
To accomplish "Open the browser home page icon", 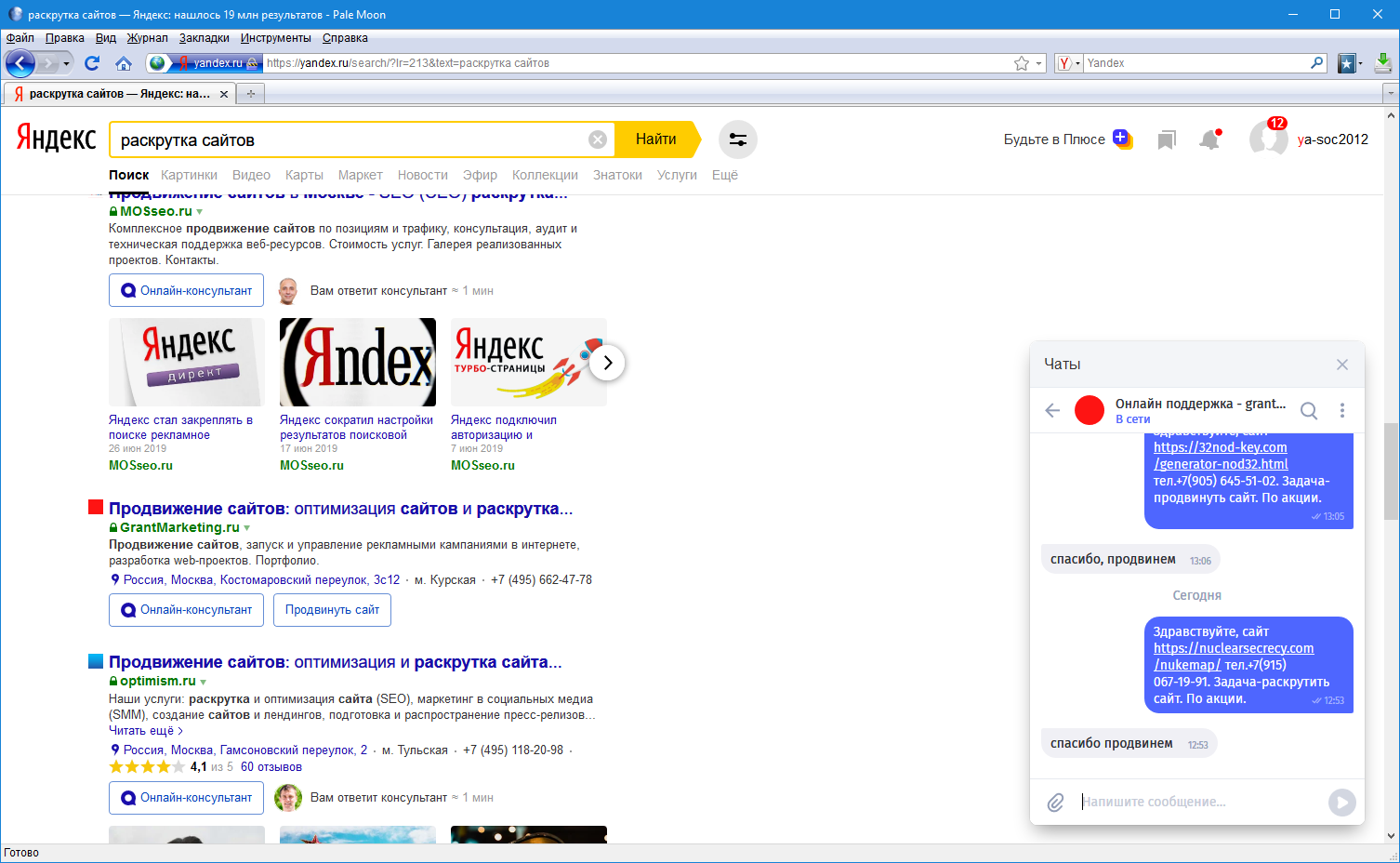I will click(124, 63).
